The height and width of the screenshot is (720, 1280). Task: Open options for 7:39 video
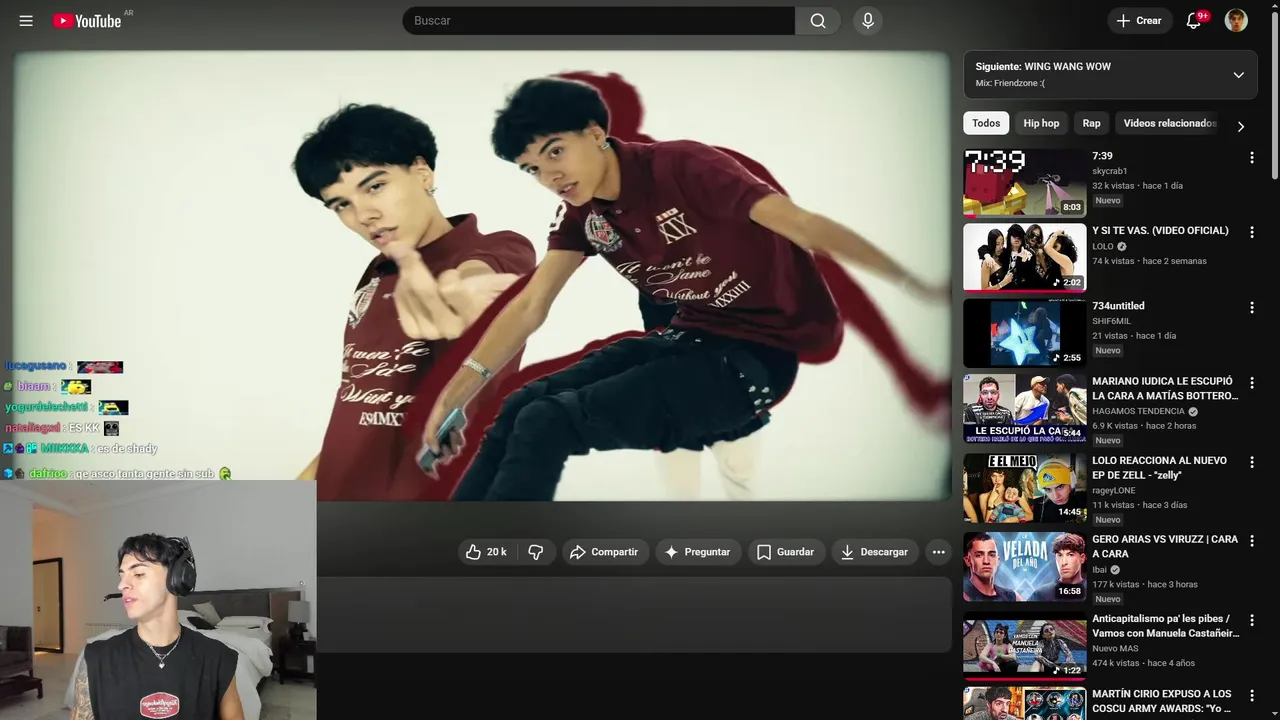point(1251,157)
